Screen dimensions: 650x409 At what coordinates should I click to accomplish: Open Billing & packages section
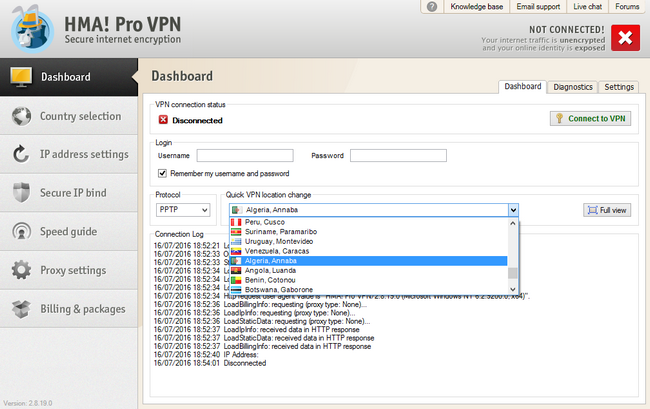[69, 309]
